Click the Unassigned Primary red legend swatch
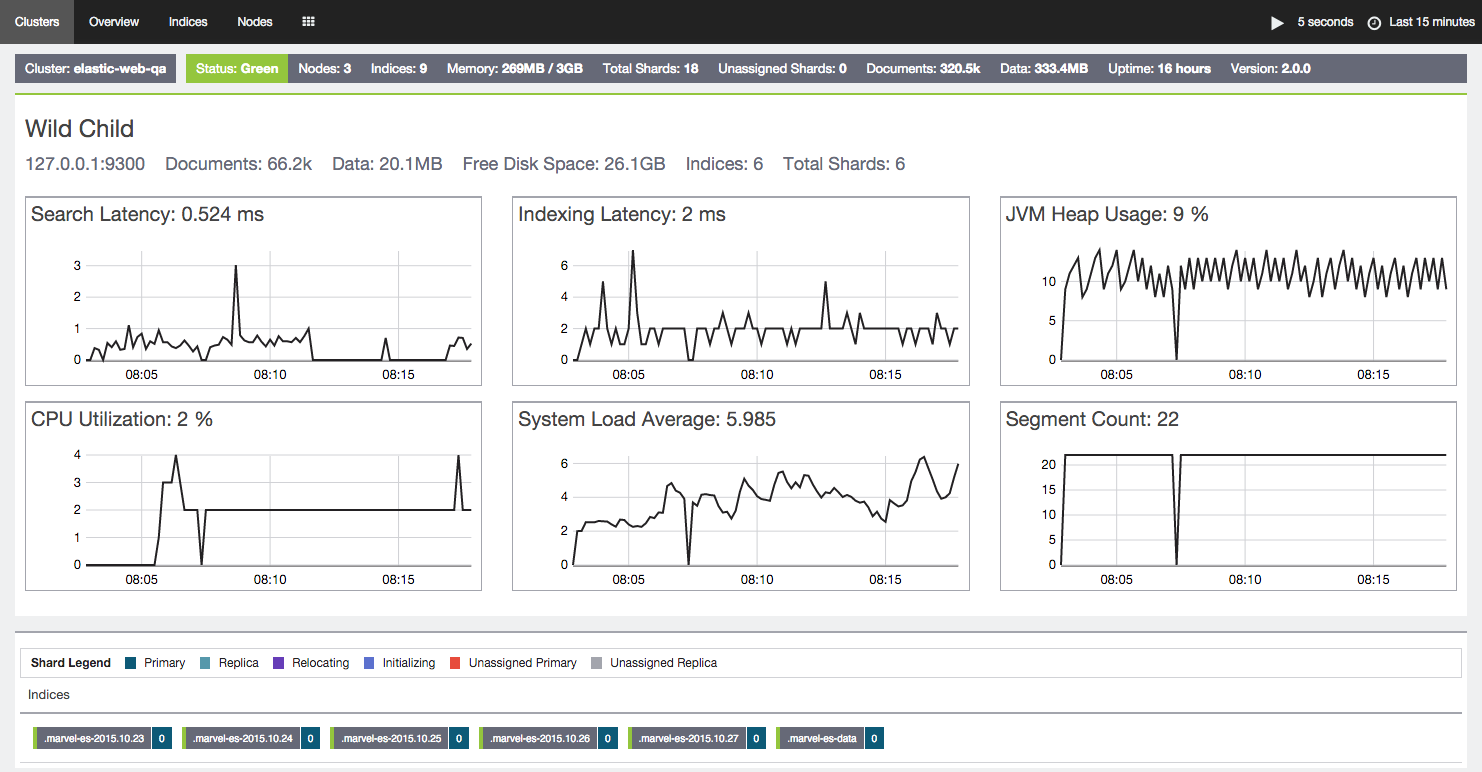The image size is (1482, 772). pyautogui.click(x=454, y=663)
